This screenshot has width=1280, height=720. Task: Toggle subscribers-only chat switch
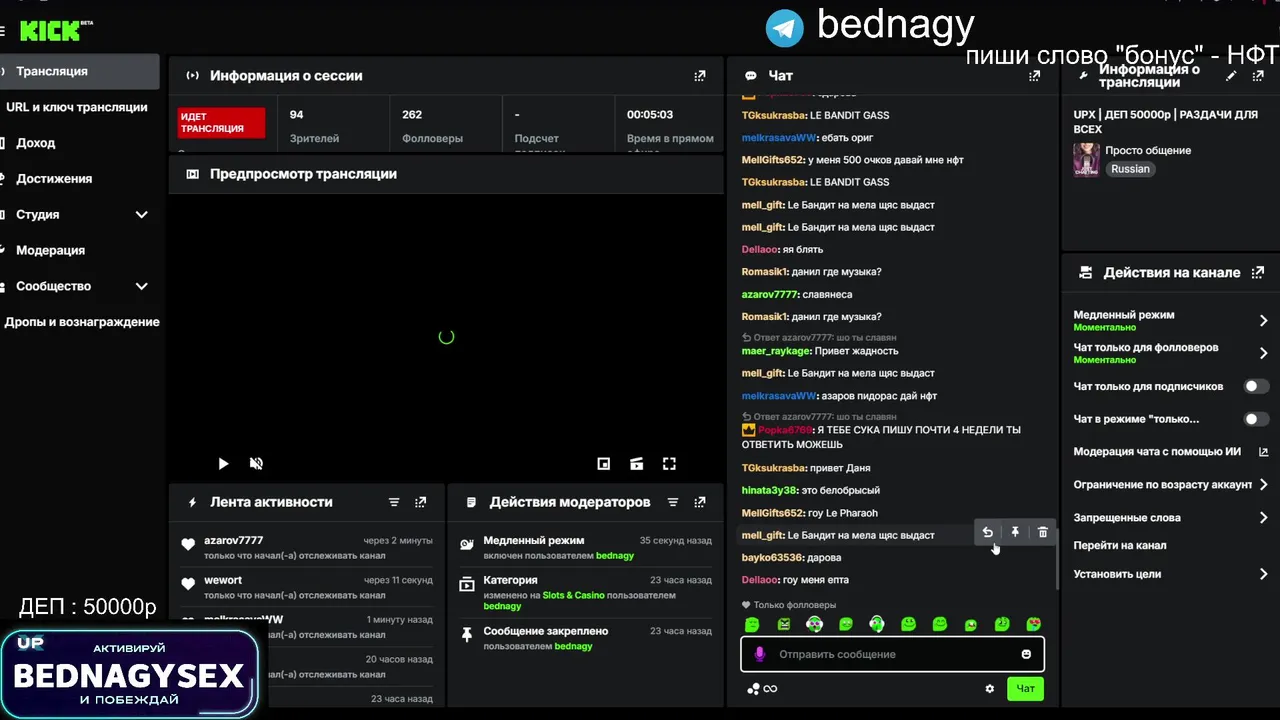tap(1256, 386)
